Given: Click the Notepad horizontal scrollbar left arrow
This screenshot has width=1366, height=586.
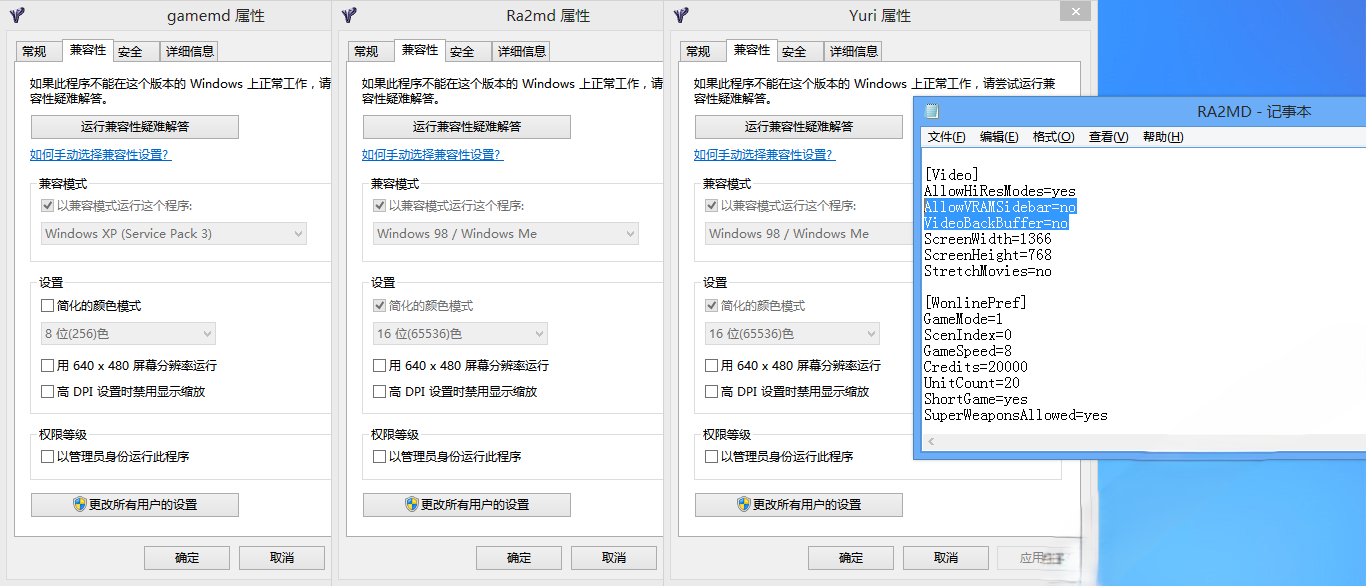Looking at the screenshot, I should click(x=930, y=441).
